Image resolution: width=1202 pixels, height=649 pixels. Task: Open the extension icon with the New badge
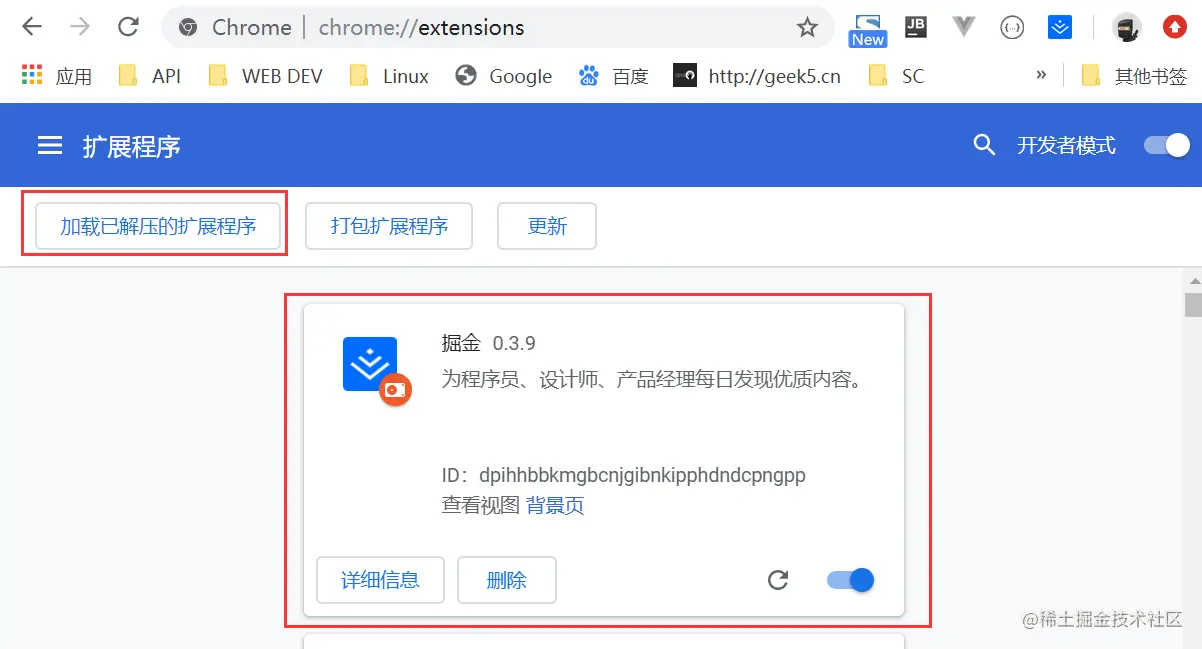point(868,29)
